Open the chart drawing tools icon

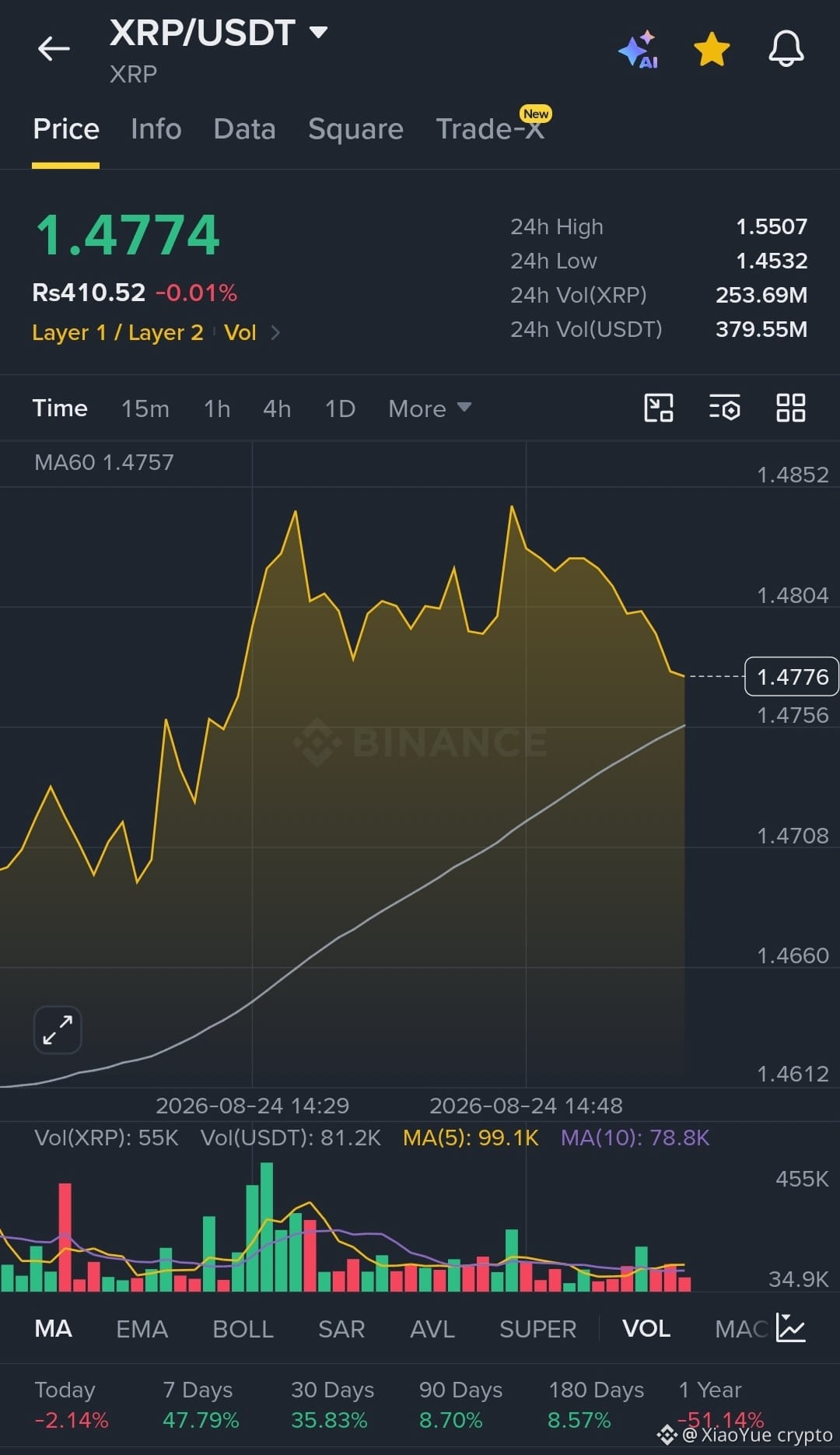(x=659, y=408)
